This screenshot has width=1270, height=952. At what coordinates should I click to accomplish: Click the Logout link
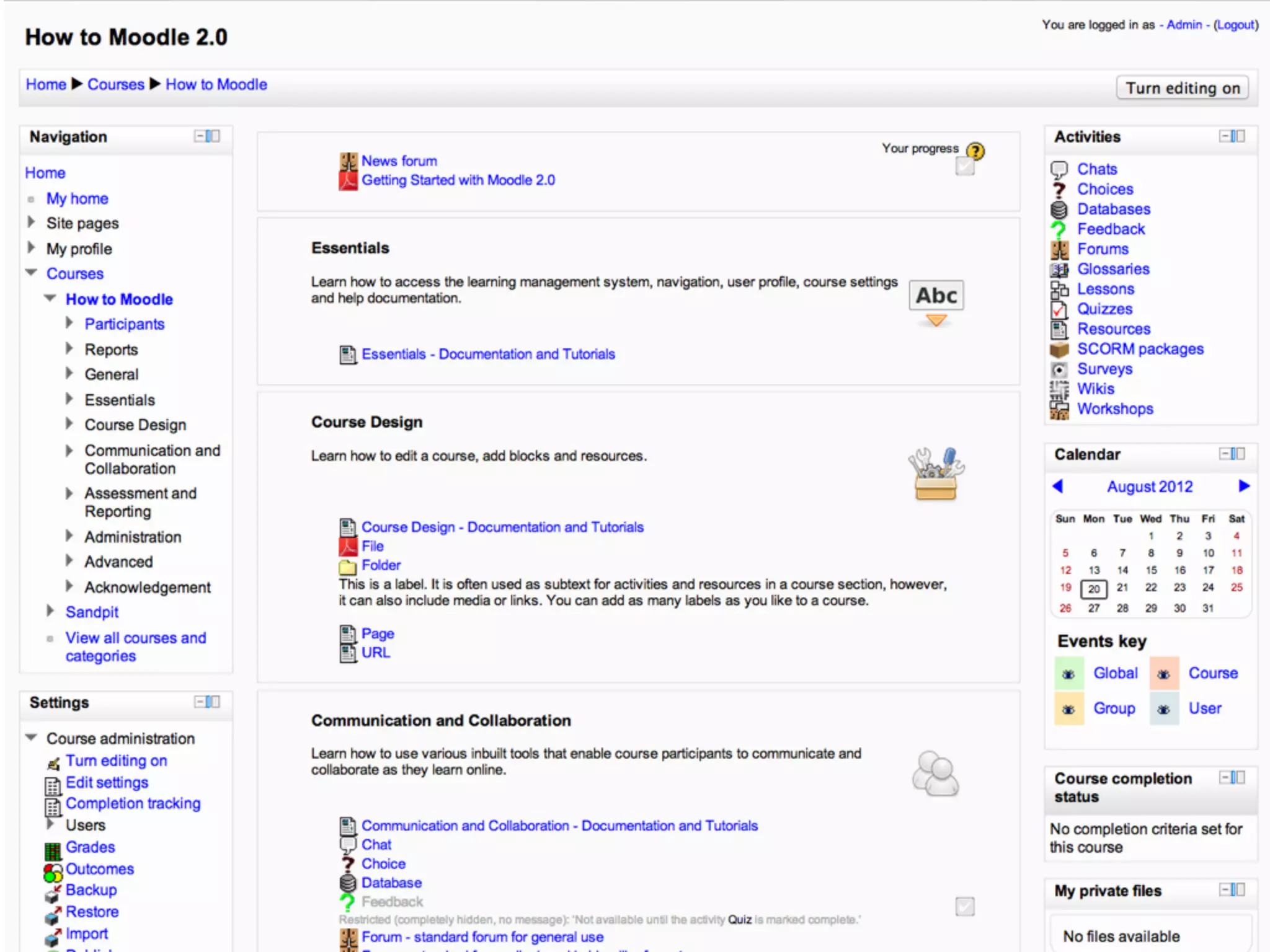[x=1235, y=25]
